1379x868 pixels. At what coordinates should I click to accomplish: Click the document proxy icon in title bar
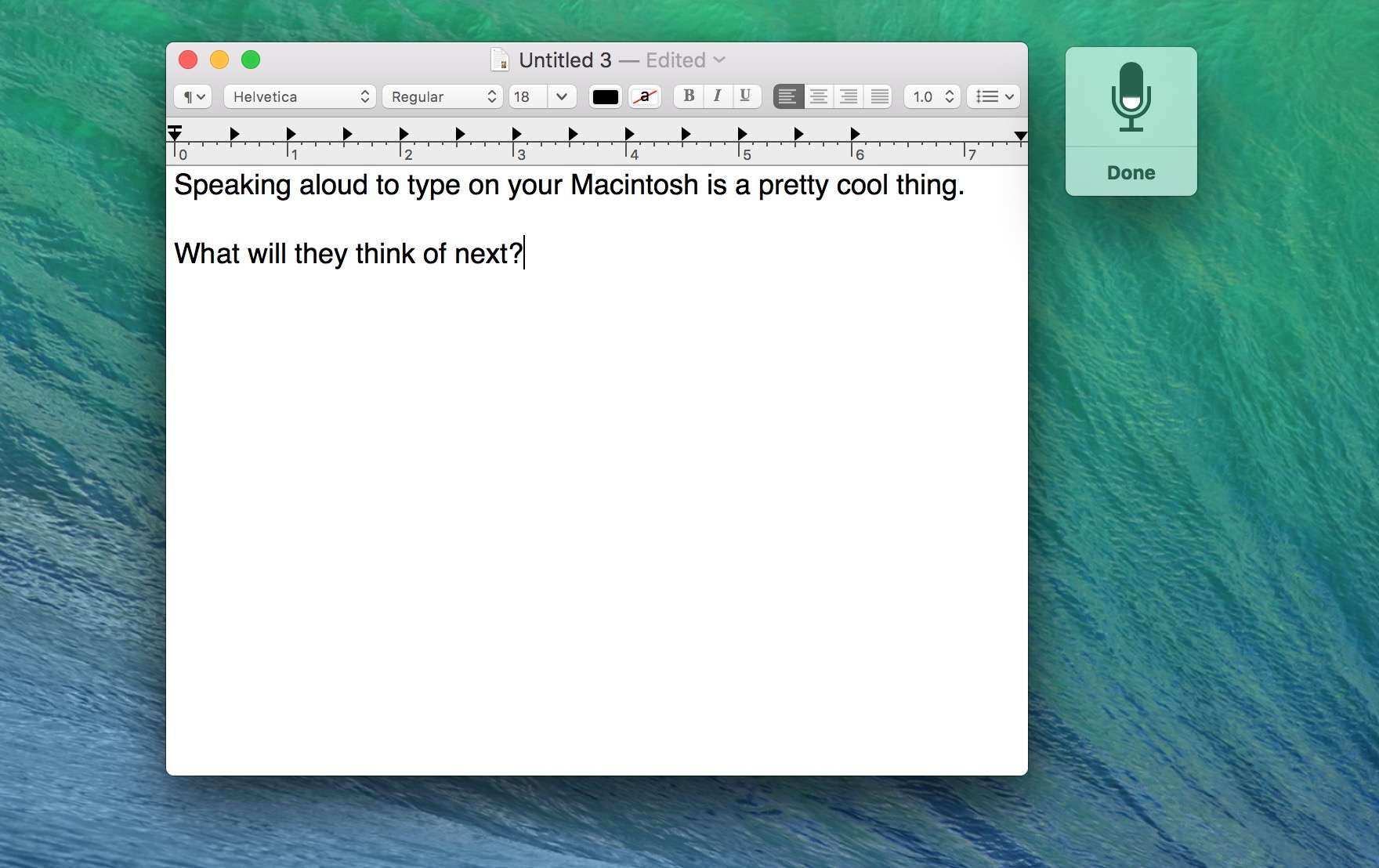(x=500, y=60)
